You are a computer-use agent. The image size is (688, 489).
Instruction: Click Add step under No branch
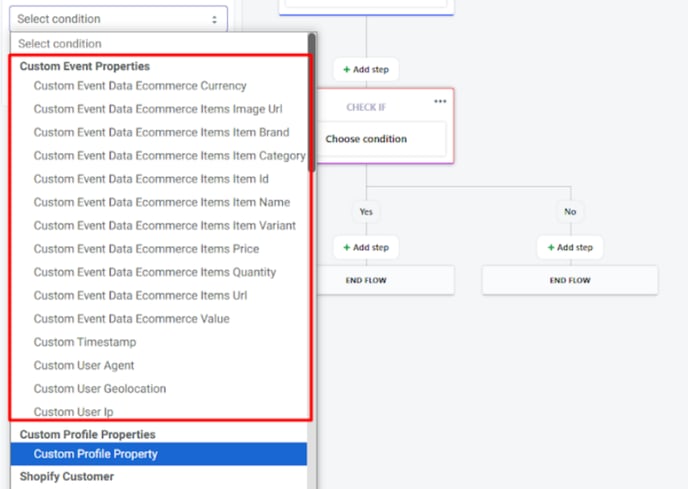pos(570,248)
